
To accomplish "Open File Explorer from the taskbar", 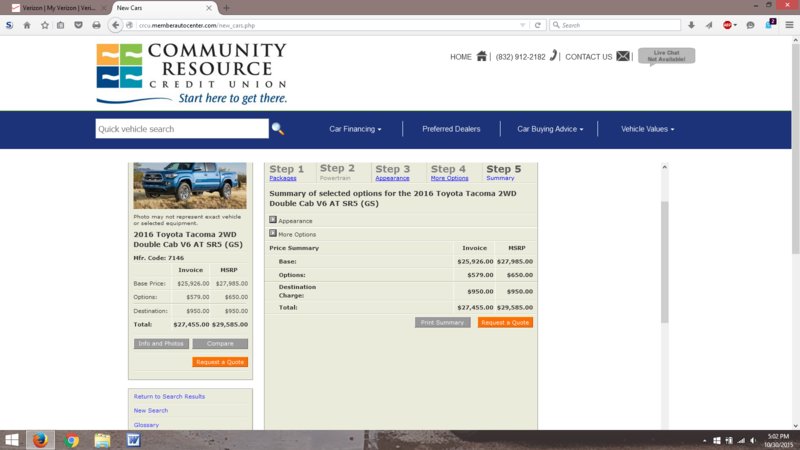I will pos(102,440).
